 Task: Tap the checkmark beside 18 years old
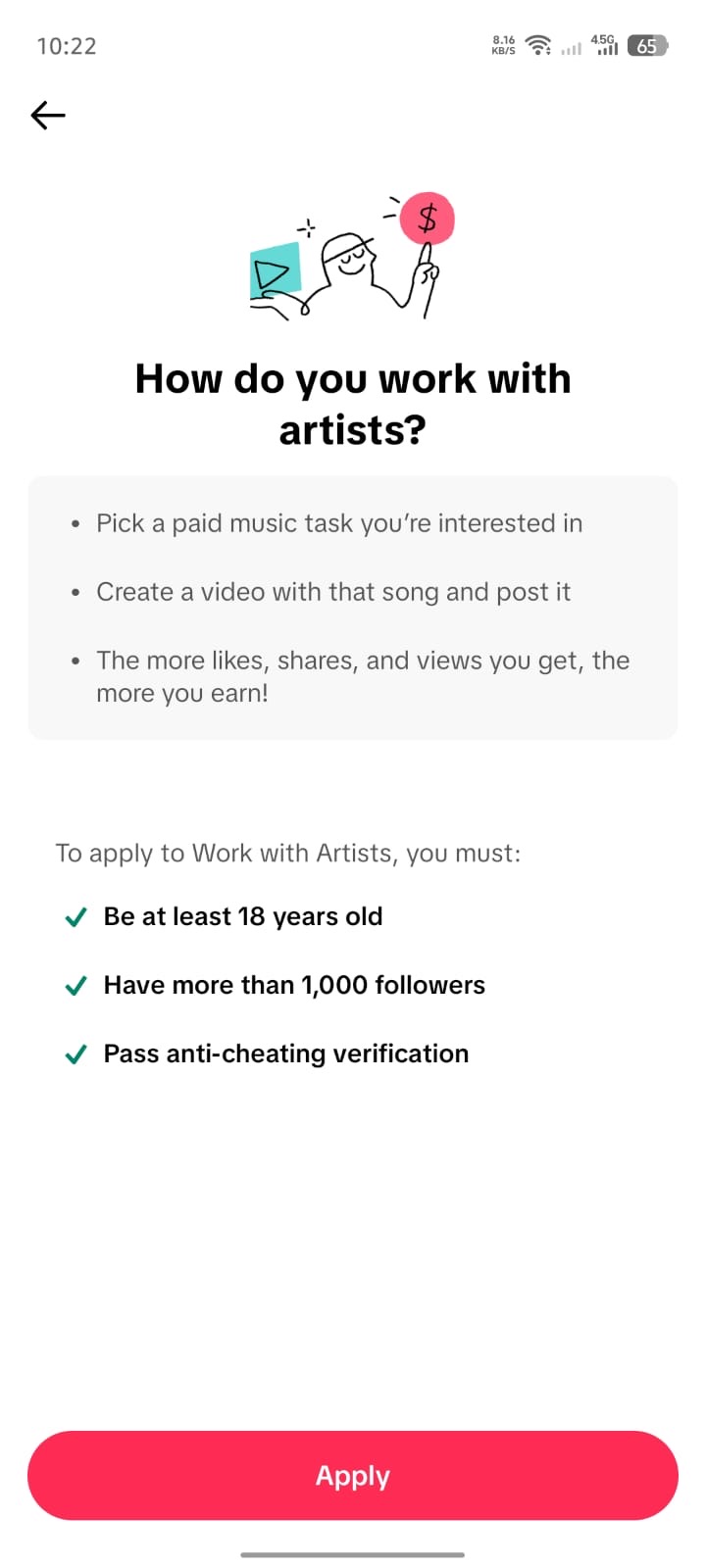pyautogui.click(x=76, y=917)
